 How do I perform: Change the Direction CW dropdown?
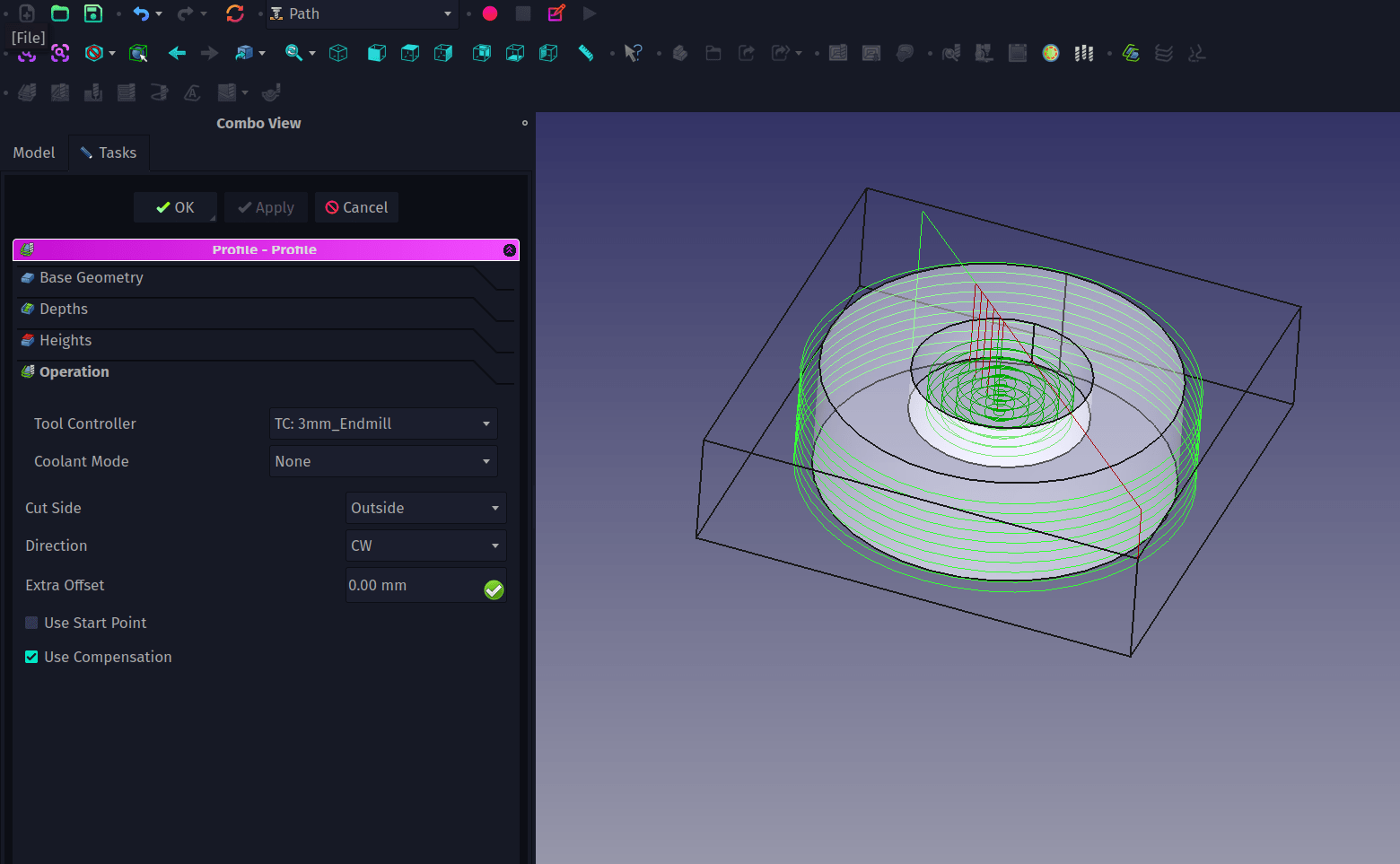tap(425, 545)
